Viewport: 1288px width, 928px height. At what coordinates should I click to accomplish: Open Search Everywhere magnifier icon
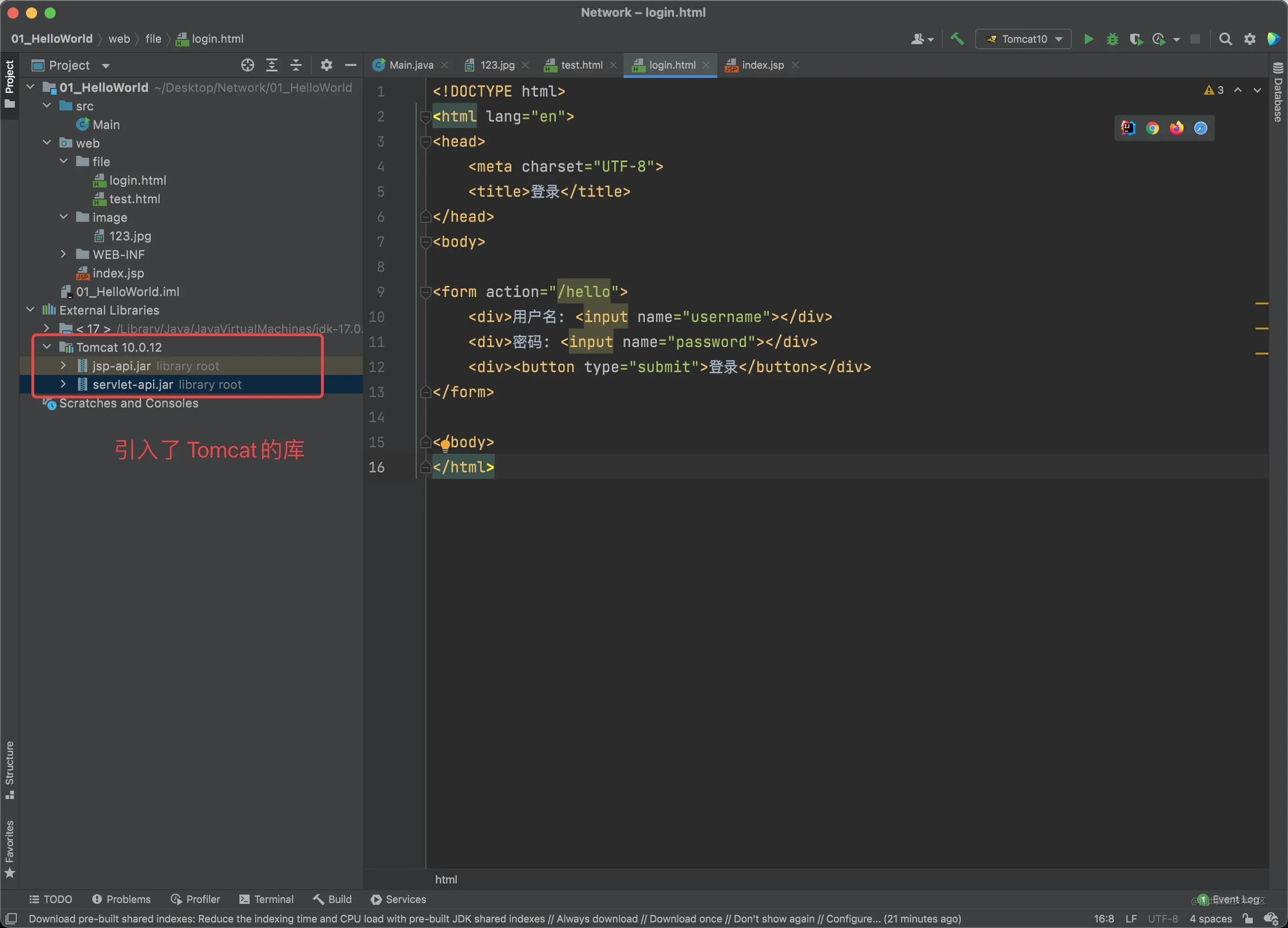[x=1225, y=39]
